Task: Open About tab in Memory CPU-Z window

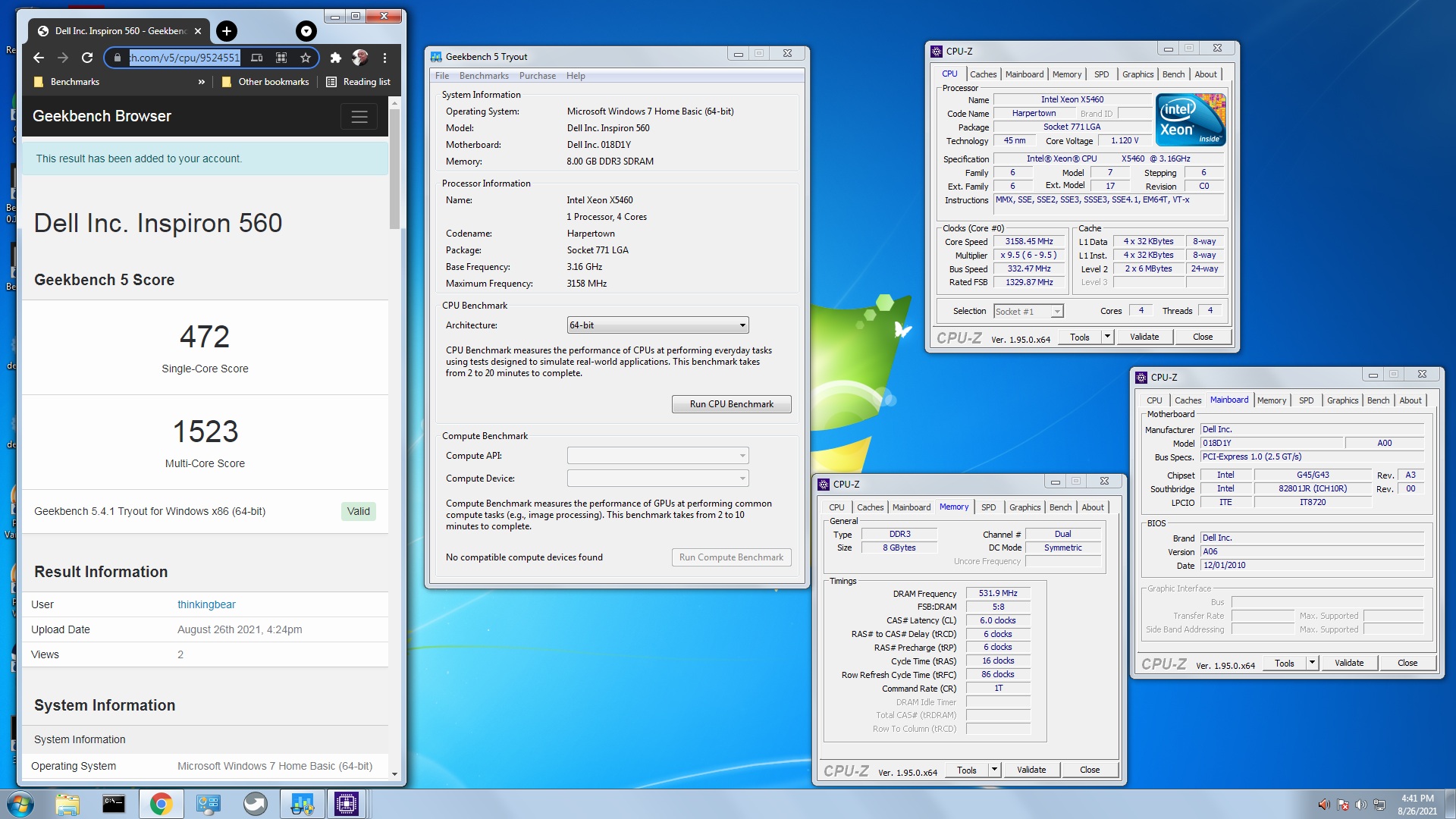Action: point(1093,507)
